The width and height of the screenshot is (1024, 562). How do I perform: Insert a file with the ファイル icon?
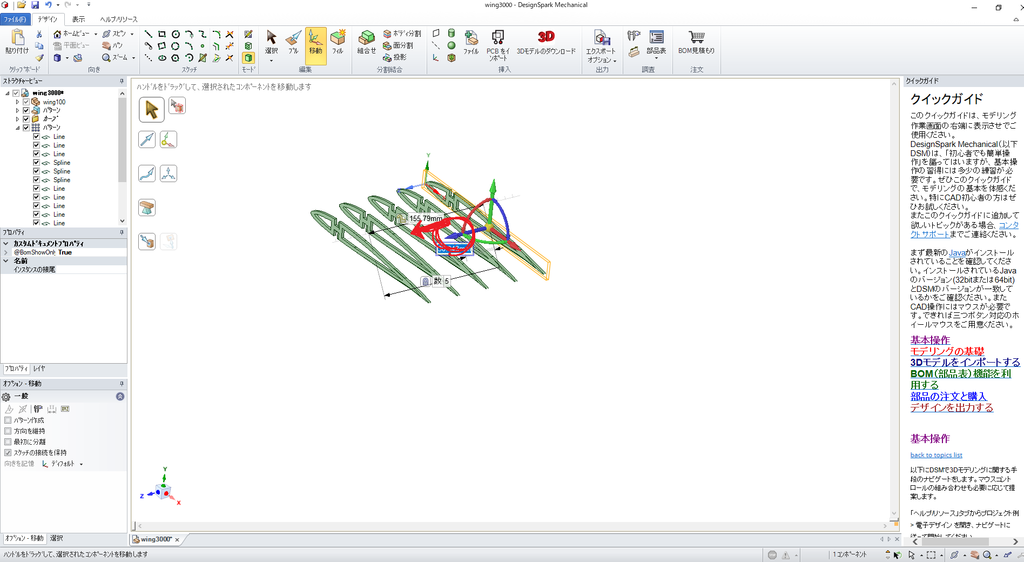click(471, 42)
